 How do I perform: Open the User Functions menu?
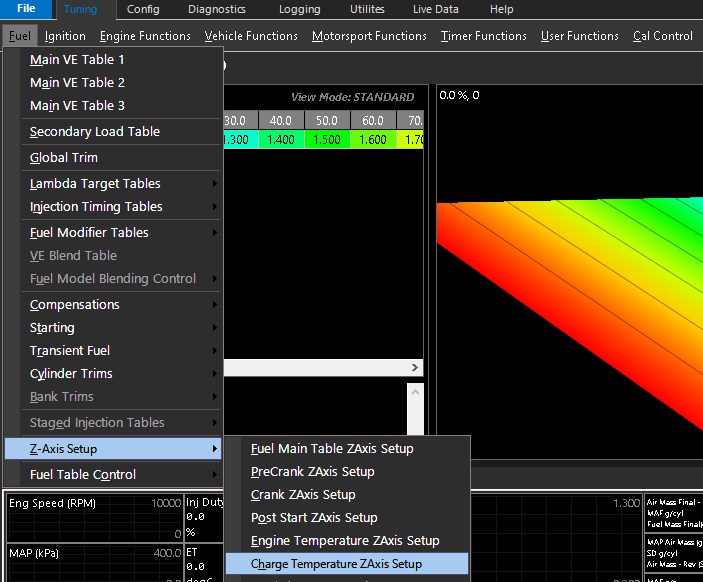pyautogui.click(x=579, y=36)
